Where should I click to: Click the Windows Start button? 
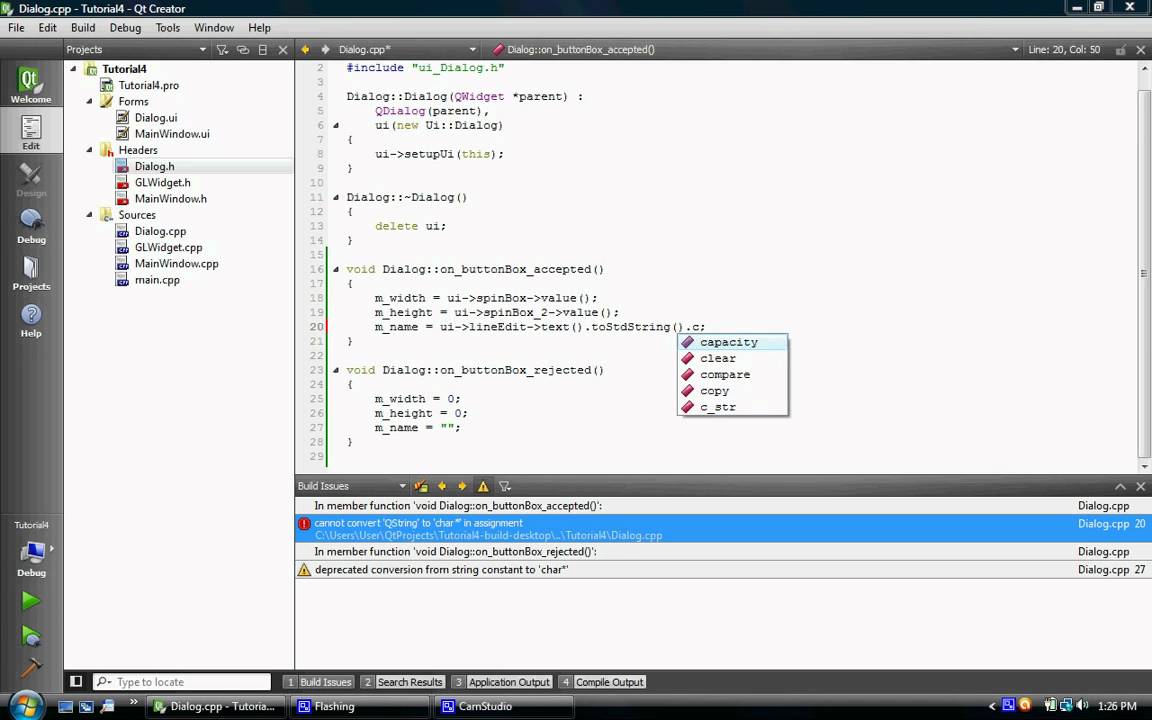[26, 706]
